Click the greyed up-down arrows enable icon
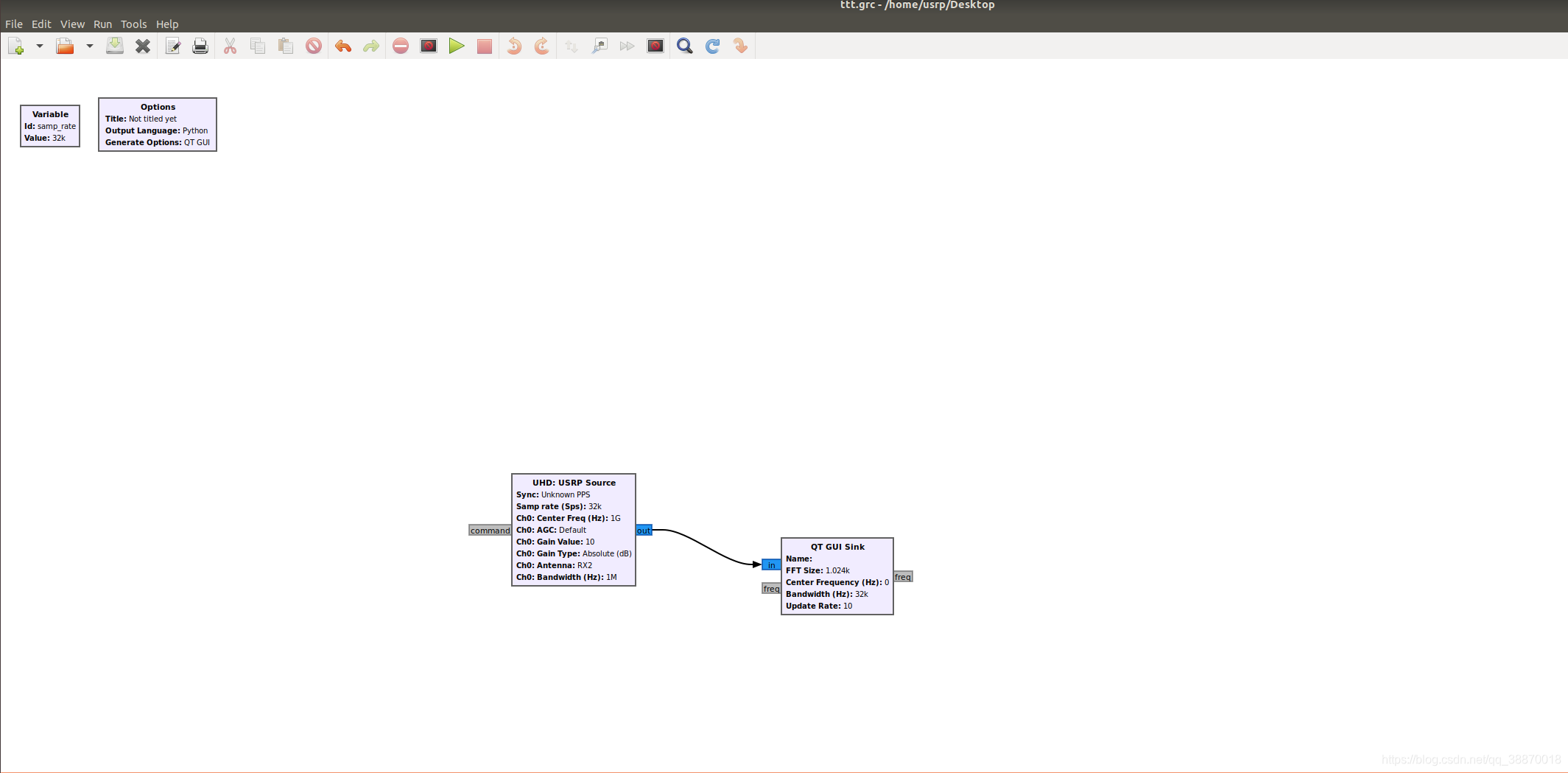The width and height of the screenshot is (1568, 773). pos(572,46)
